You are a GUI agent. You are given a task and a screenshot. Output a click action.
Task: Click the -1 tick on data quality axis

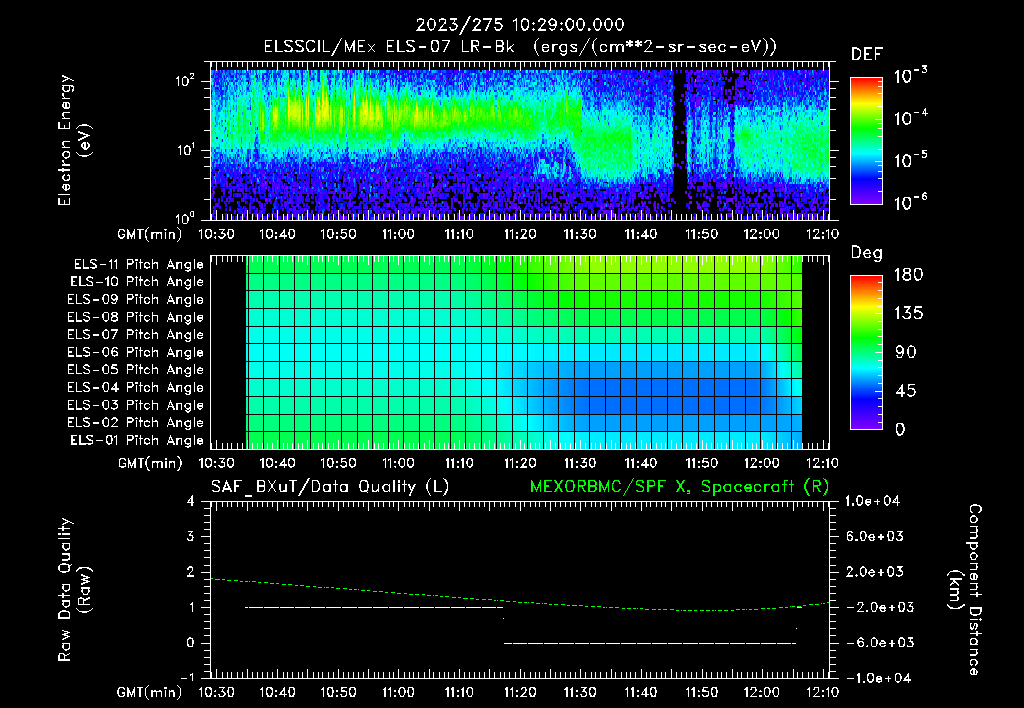click(x=187, y=677)
